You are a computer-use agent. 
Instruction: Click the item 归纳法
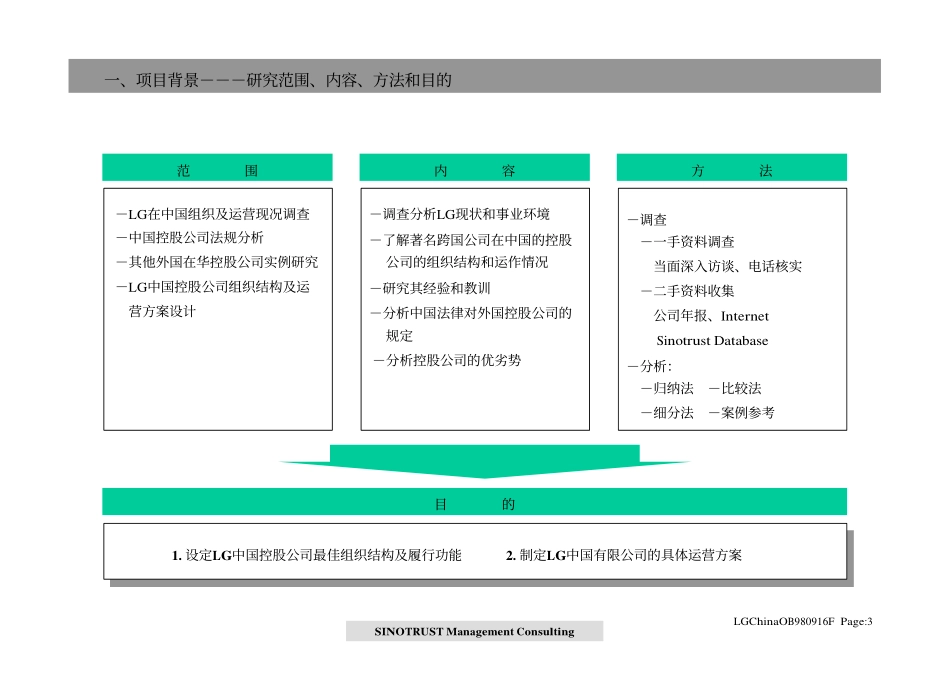click(x=668, y=388)
